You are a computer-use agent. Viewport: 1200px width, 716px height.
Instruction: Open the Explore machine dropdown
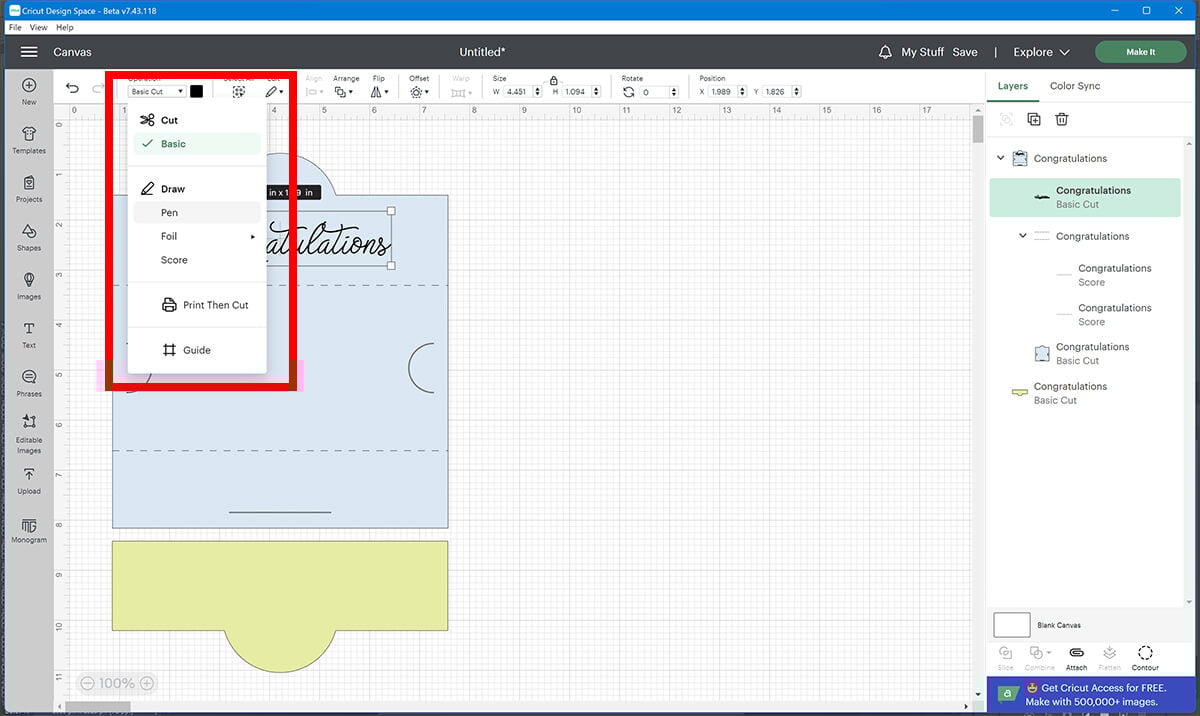pyautogui.click(x=1041, y=52)
